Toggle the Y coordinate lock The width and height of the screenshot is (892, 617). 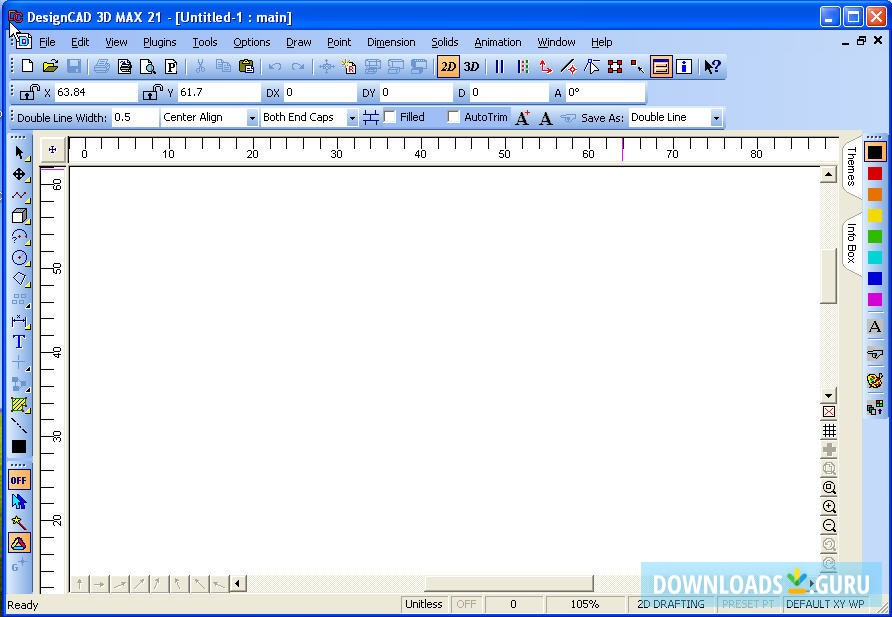pyautogui.click(x=152, y=92)
